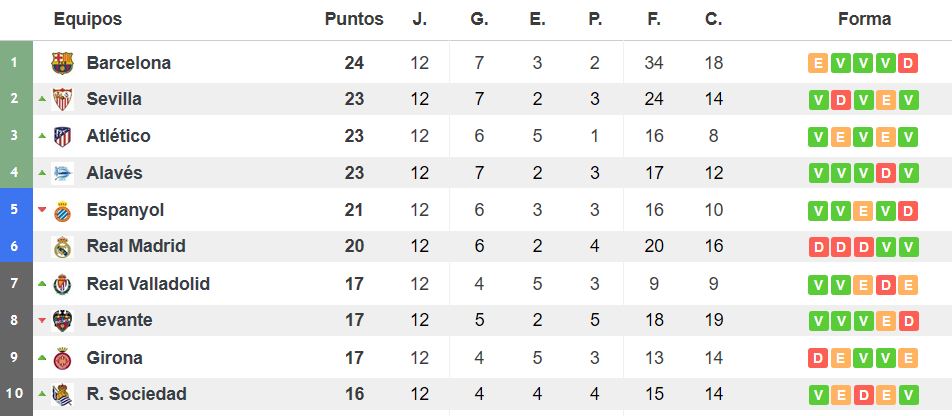Open the Levante team name link

click(120, 320)
